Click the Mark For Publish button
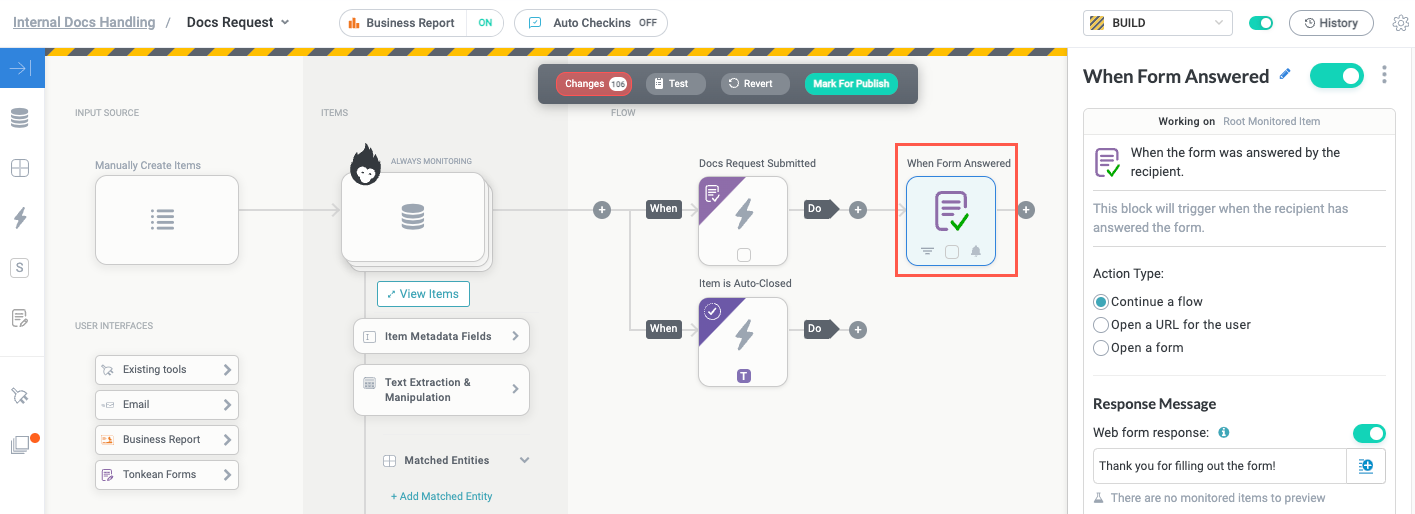 coord(851,84)
